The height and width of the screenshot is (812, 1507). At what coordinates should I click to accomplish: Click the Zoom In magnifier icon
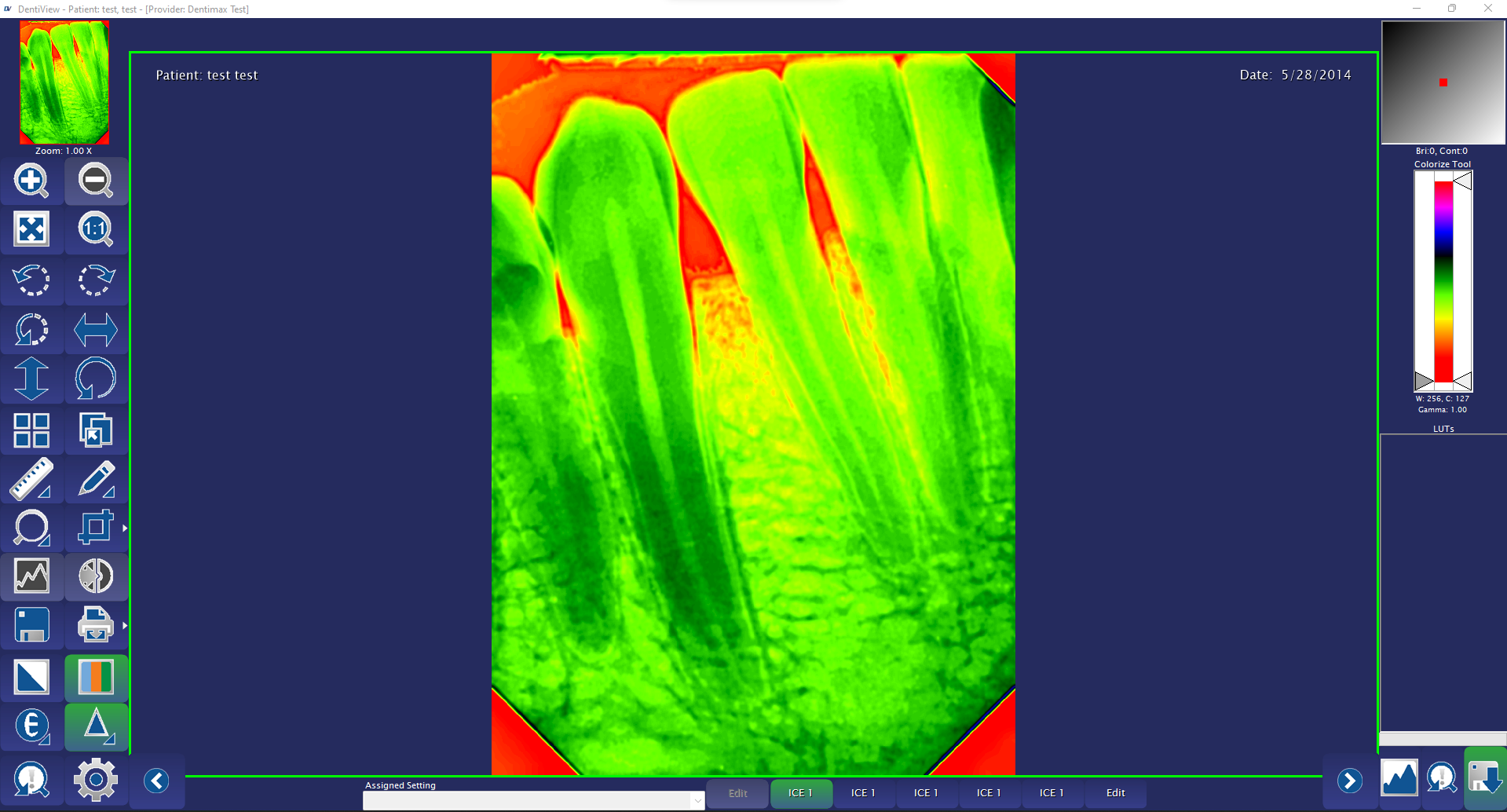pos(31,181)
